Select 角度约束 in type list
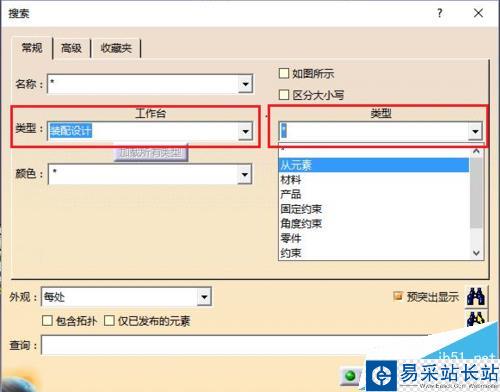 [374, 224]
